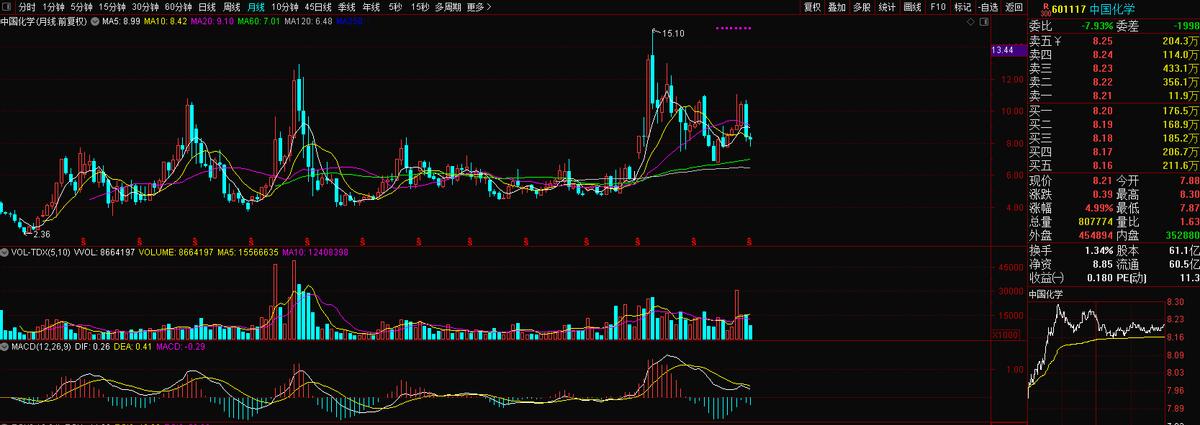Viewport: 1200px width, 425px height.
Task: Click the 换手 value 1.34%
Action: (1098, 249)
